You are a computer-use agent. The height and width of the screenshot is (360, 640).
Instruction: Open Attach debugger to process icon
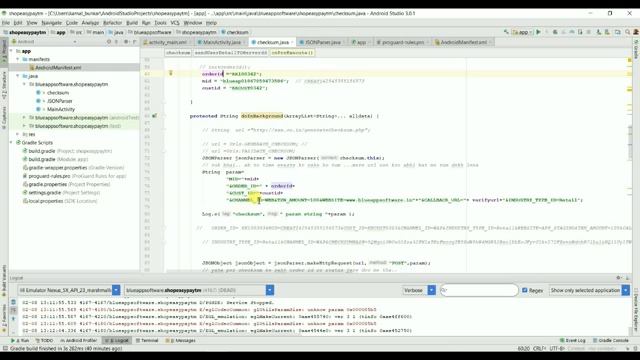[580, 32]
